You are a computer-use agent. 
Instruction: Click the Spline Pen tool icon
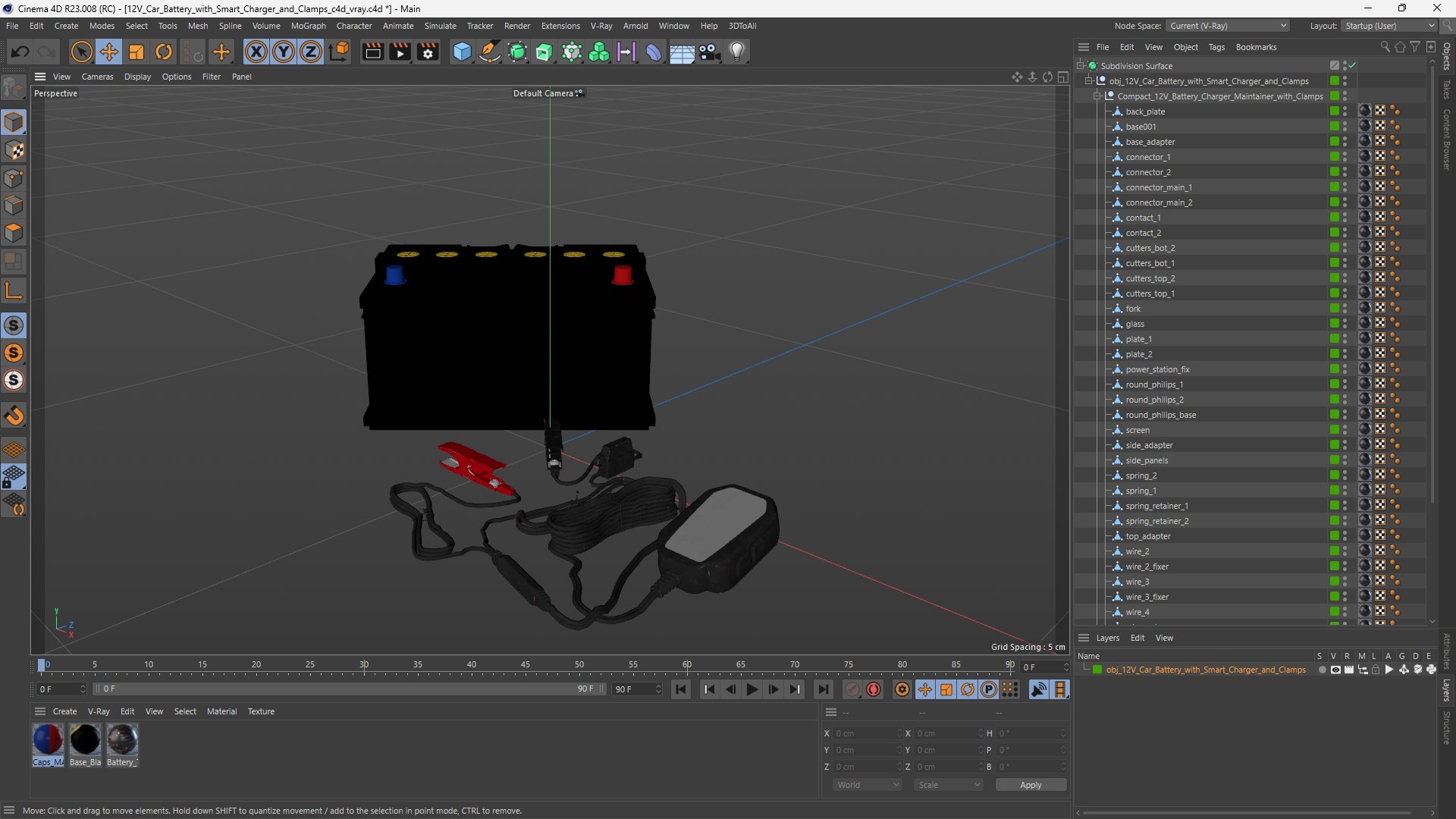tap(490, 52)
